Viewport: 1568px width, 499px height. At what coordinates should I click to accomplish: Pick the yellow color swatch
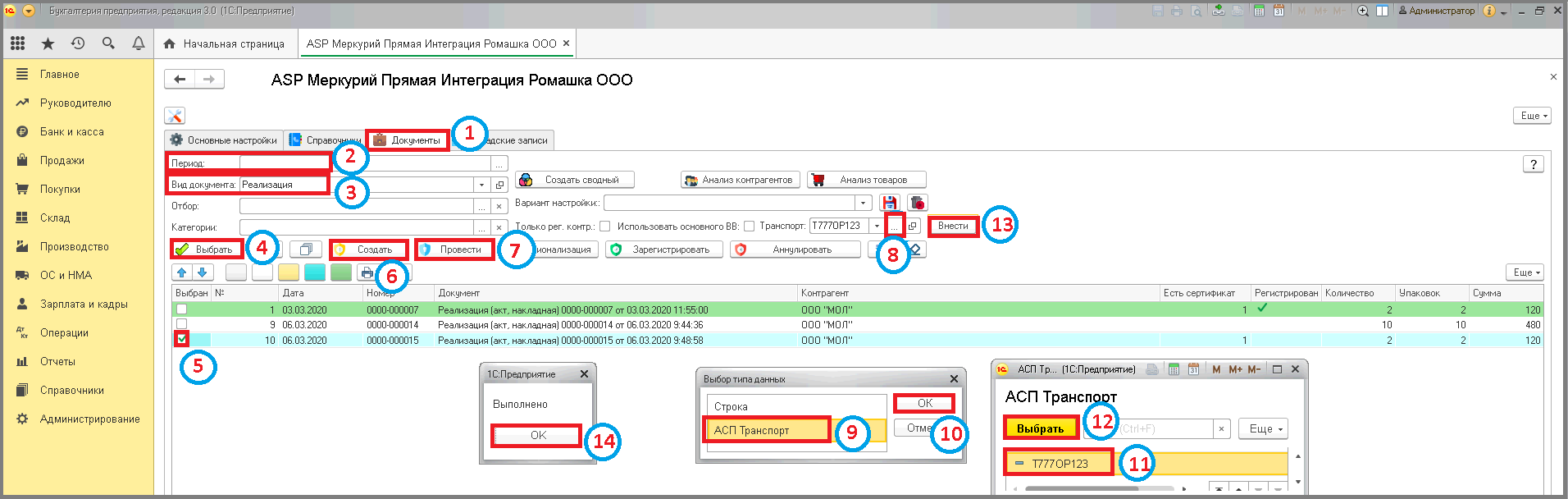289,272
